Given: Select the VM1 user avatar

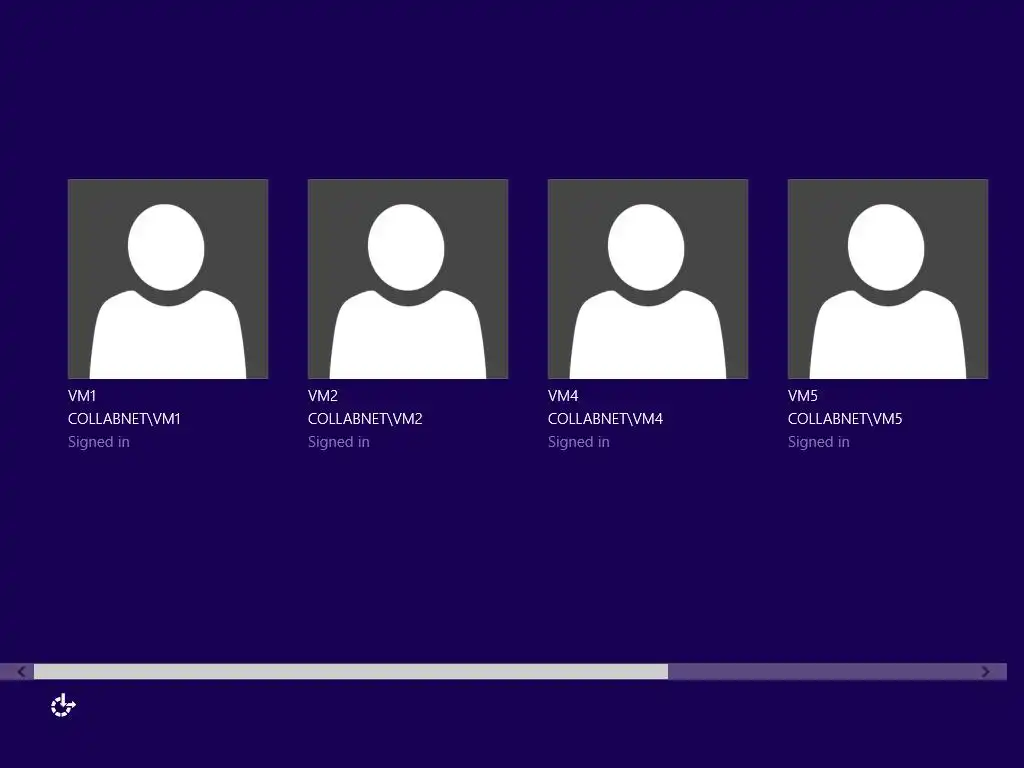Looking at the screenshot, I should click(168, 279).
